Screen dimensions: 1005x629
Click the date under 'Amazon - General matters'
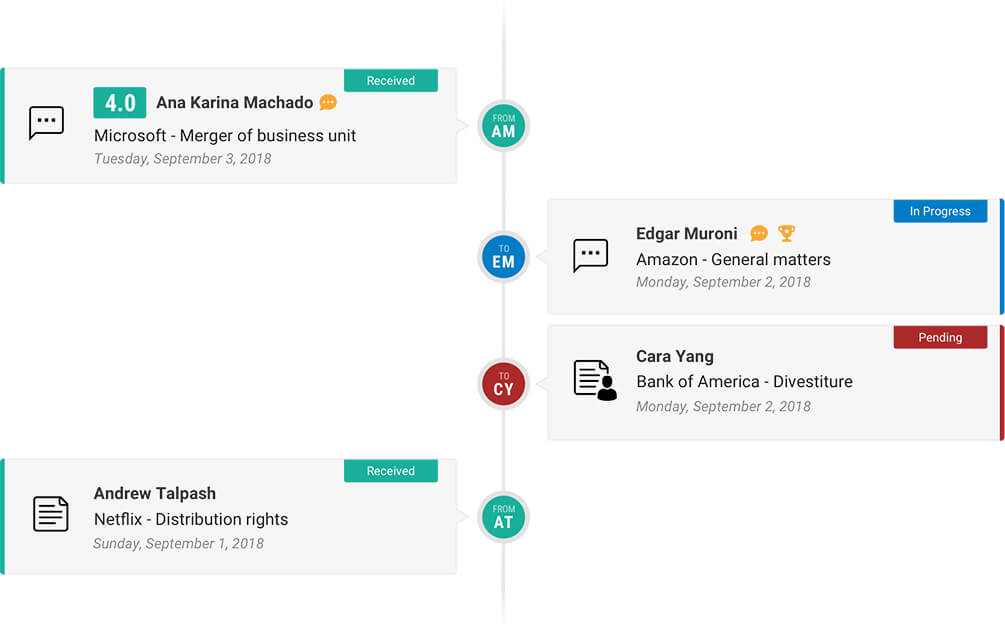point(723,282)
